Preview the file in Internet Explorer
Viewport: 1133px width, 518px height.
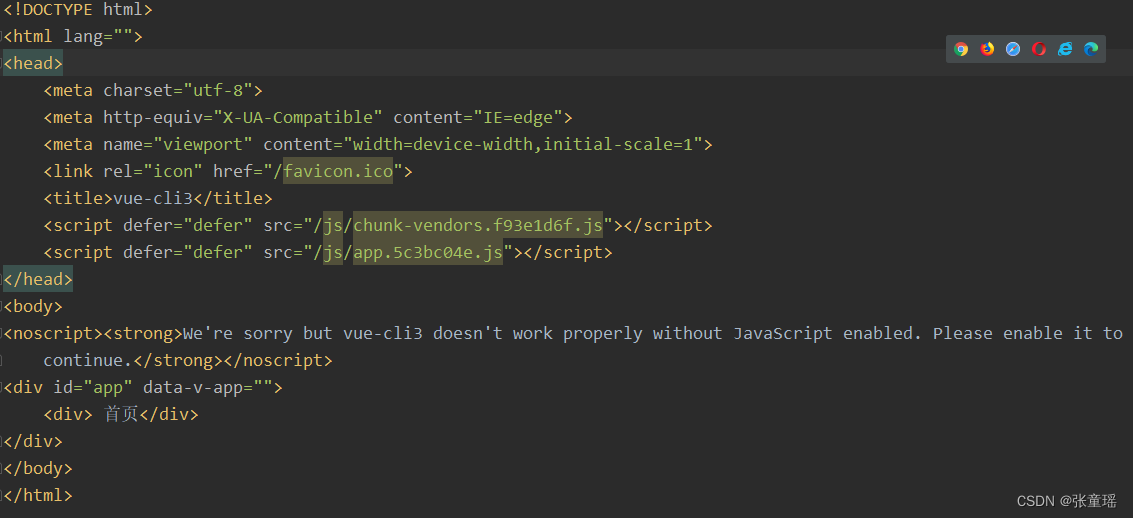click(x=1065, y=49)
